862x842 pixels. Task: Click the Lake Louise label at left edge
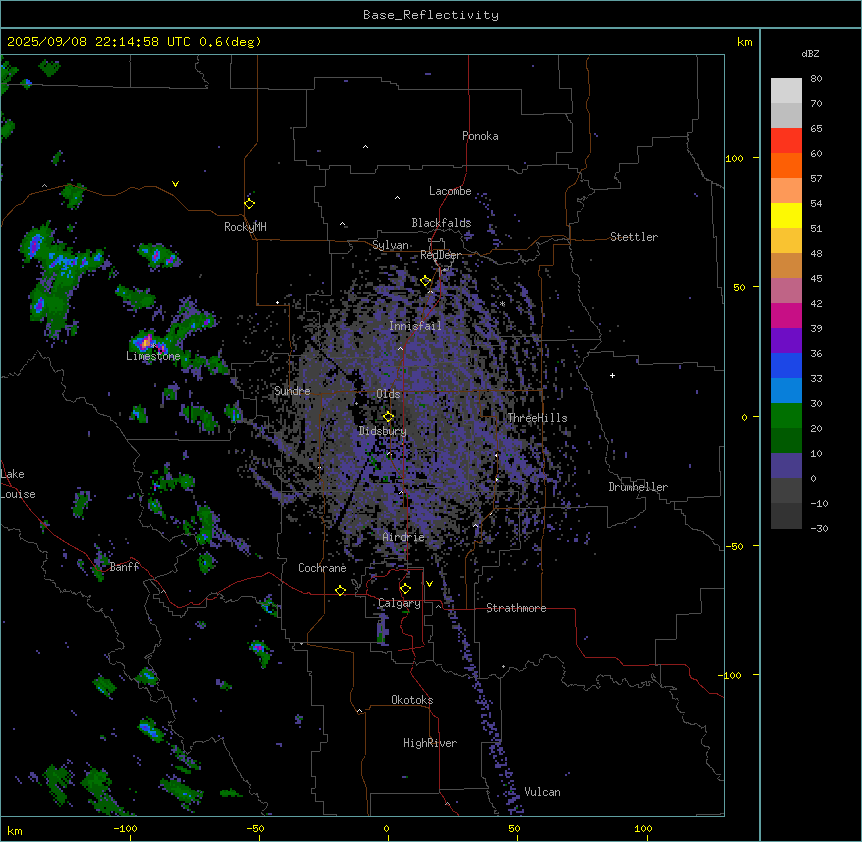[x=18, y=484]
